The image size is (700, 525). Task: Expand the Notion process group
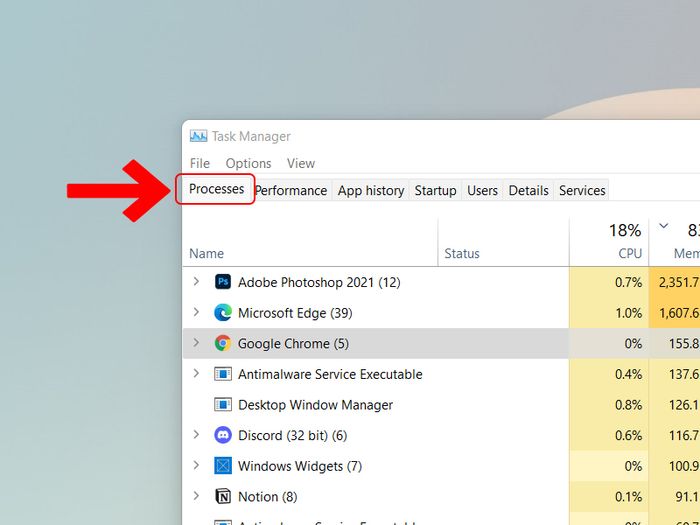pyautogui.click(x=196, y=496)
